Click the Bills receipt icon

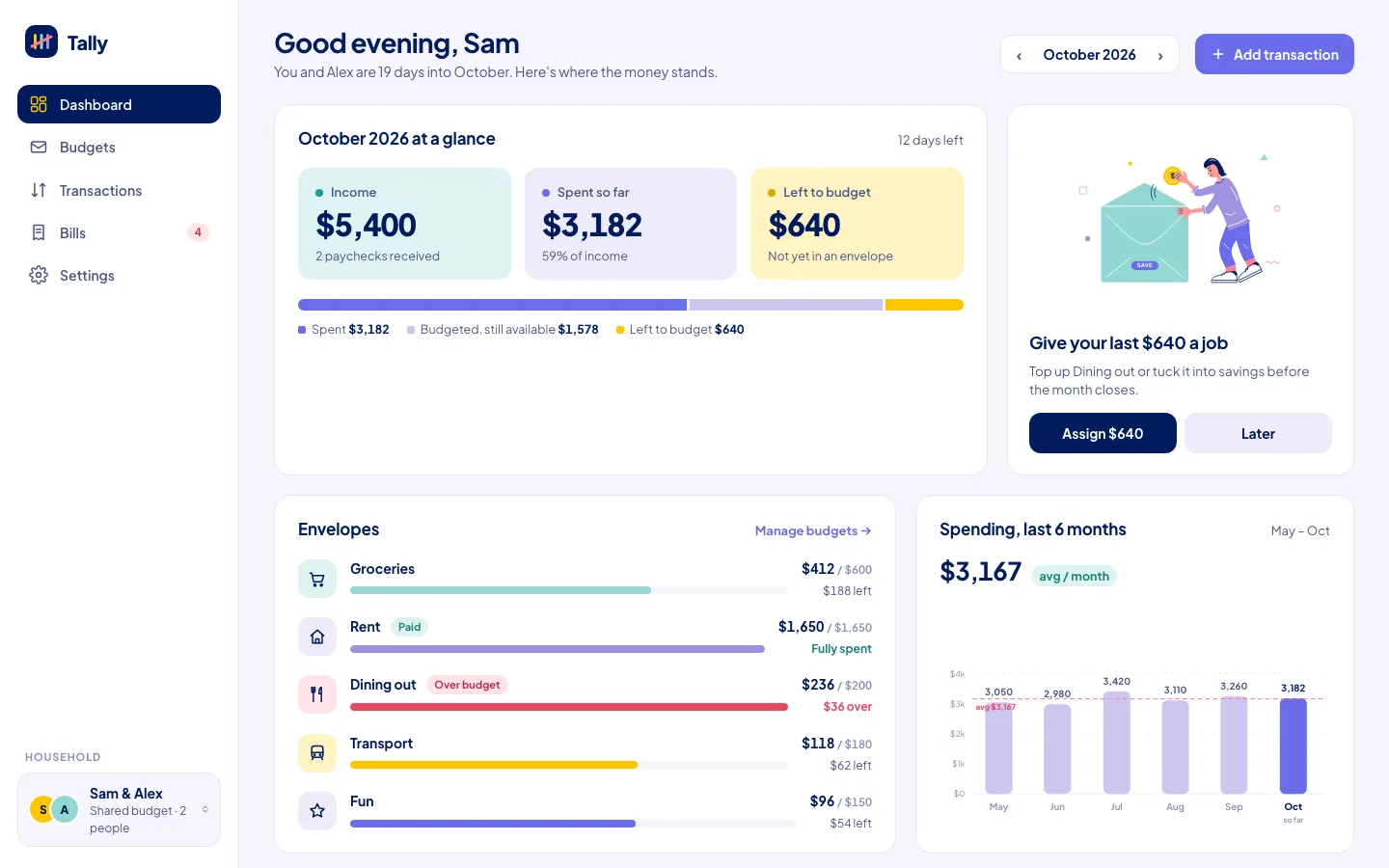pos(39,232)
